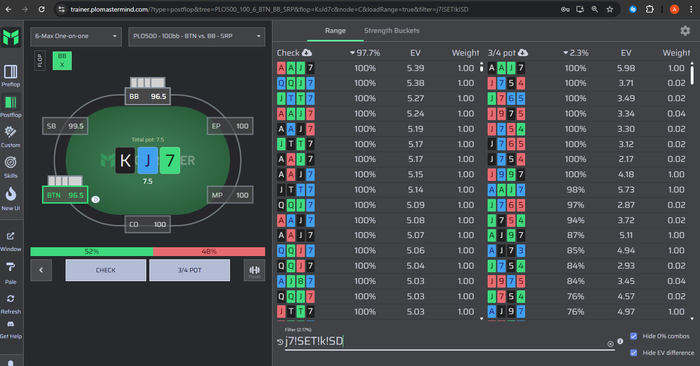Open the PLO500 100bb BTN vs BB dropdown

click(196, 36)
